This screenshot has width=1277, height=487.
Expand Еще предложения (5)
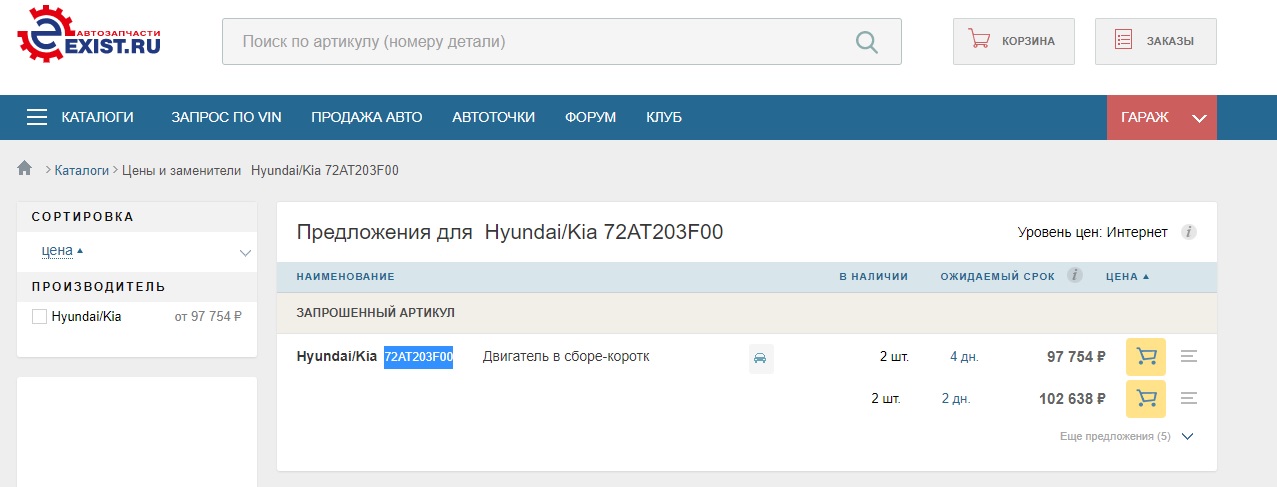tap(1127, 436)
